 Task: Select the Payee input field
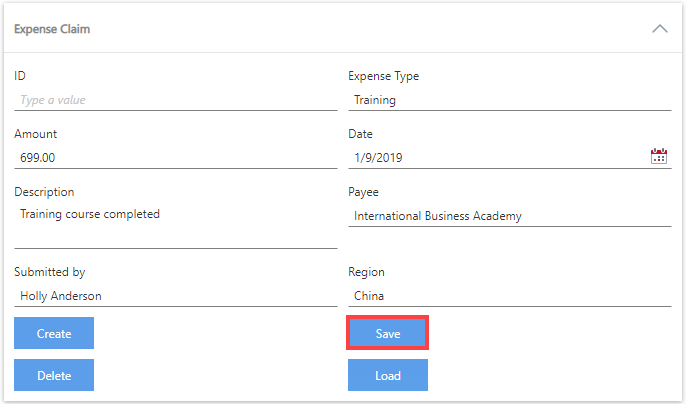pos(509,216)
